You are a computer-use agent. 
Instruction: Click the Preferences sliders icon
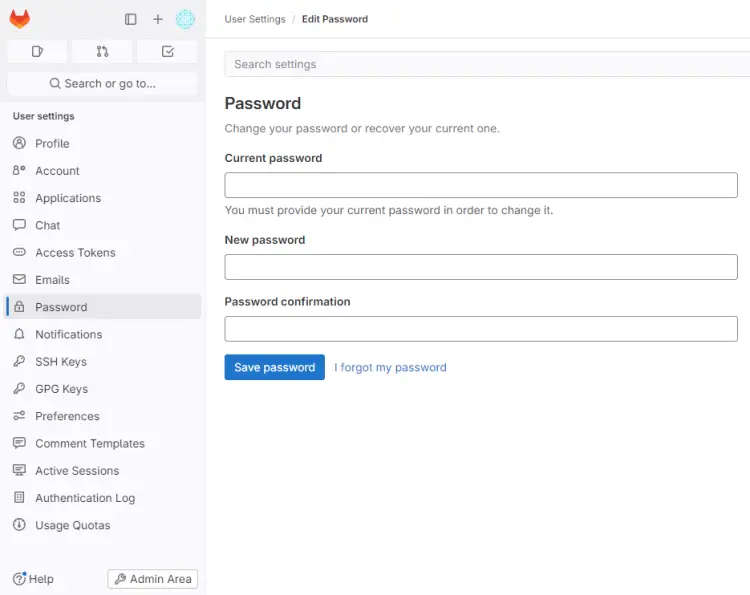point(19,416)
